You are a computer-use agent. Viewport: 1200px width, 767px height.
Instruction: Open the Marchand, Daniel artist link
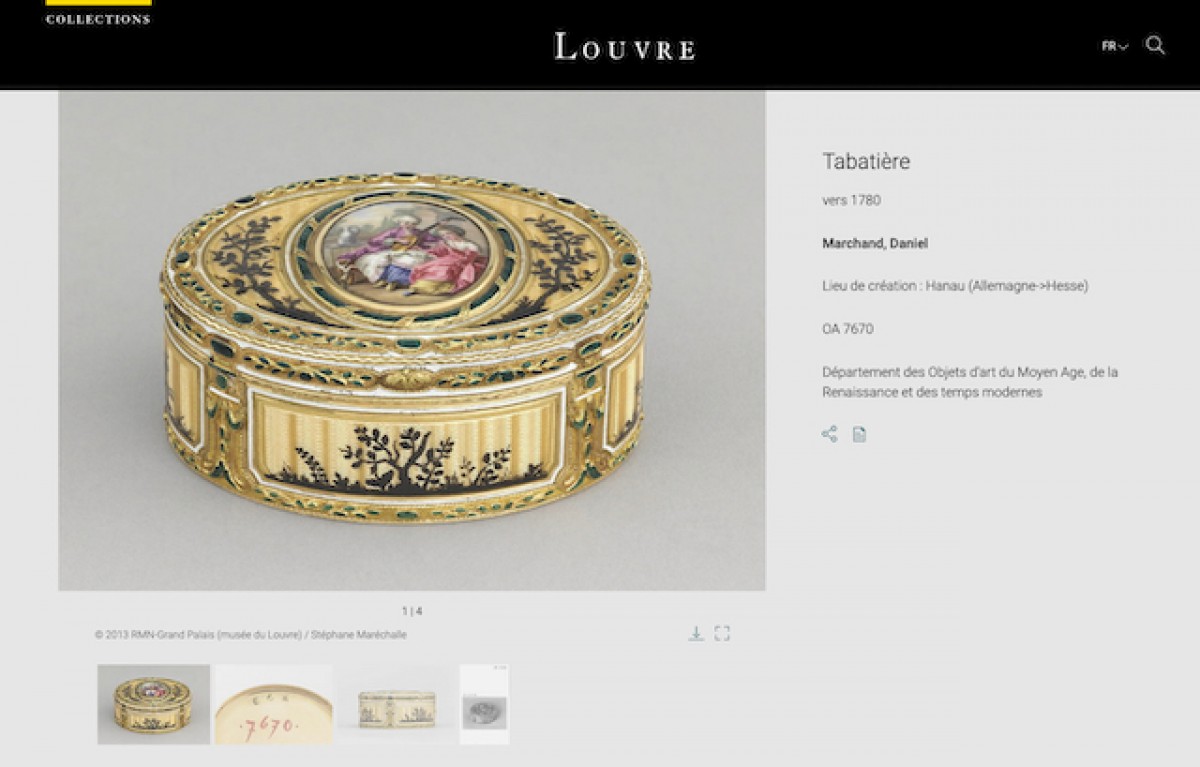click(x=875, y=243)
